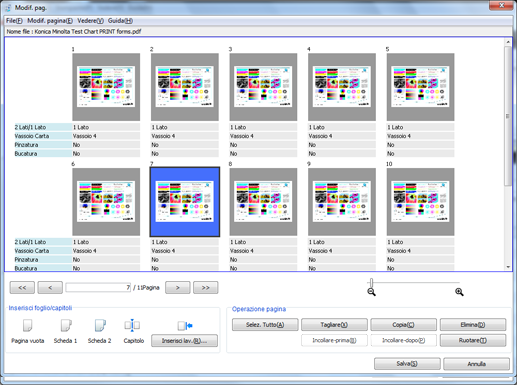
Task: Insert a blank page (Pagina vuota) icon
Action: [27, 325]
